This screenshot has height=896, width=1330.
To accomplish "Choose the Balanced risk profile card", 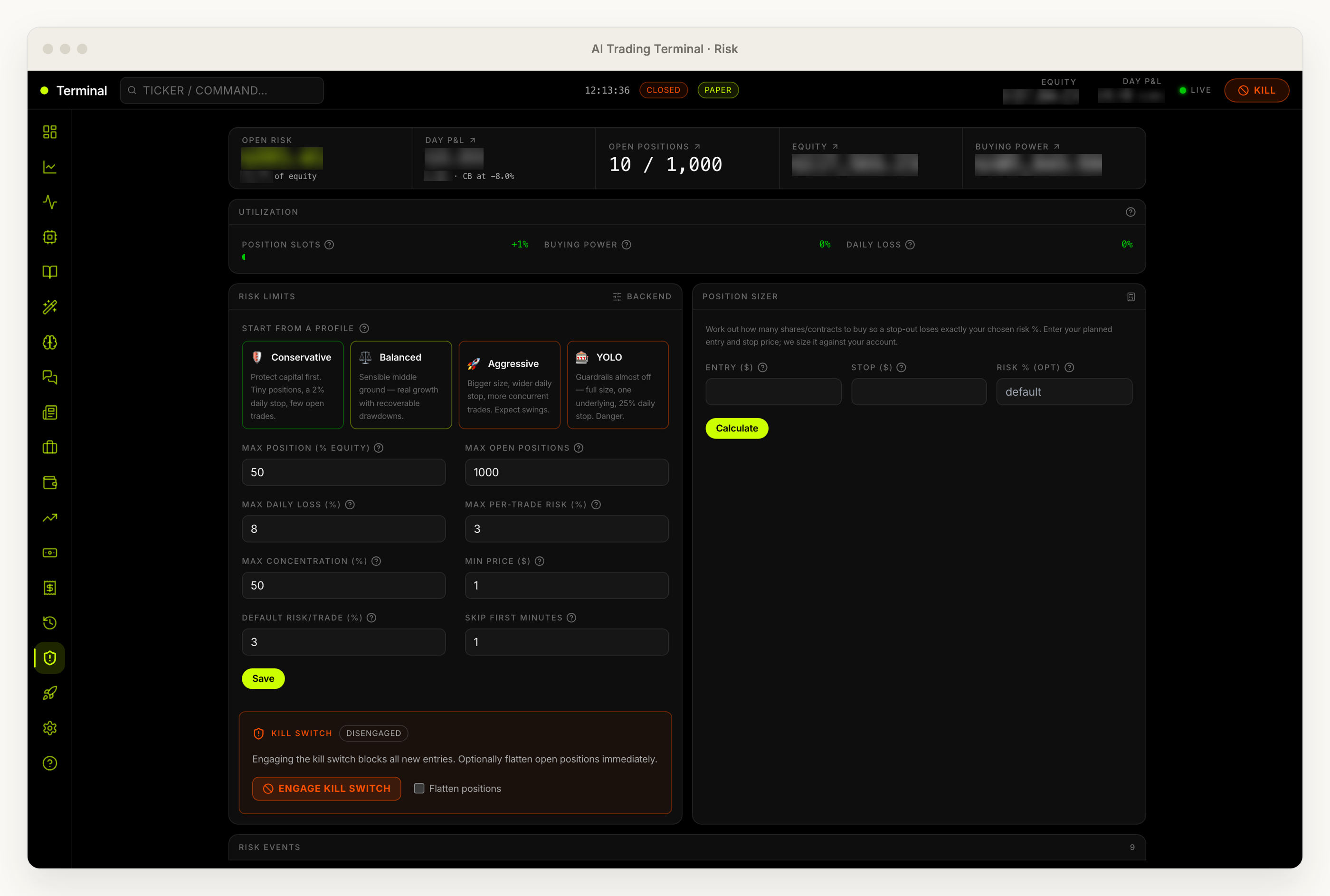I will click(x=400, y=385).
